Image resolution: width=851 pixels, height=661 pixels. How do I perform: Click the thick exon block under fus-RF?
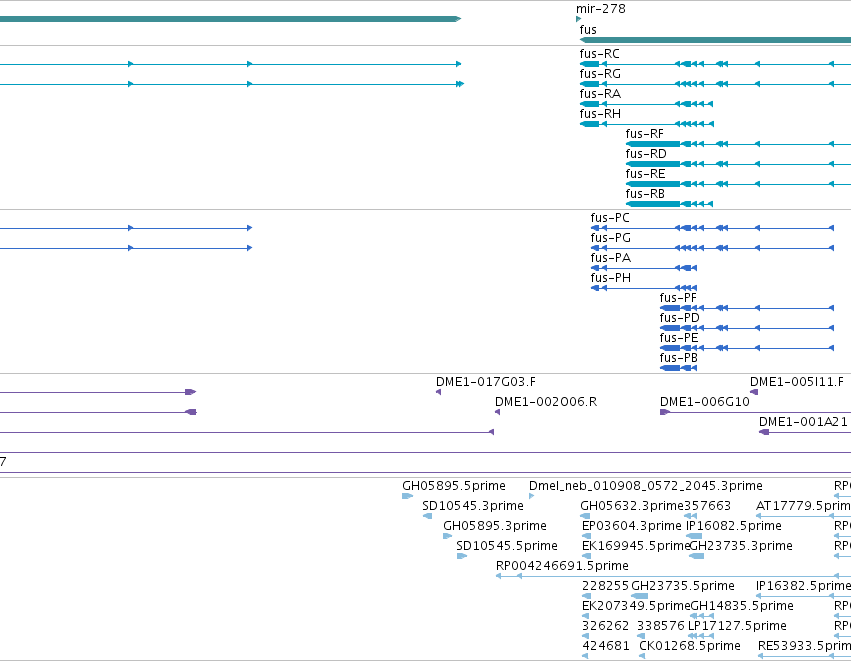653,144
